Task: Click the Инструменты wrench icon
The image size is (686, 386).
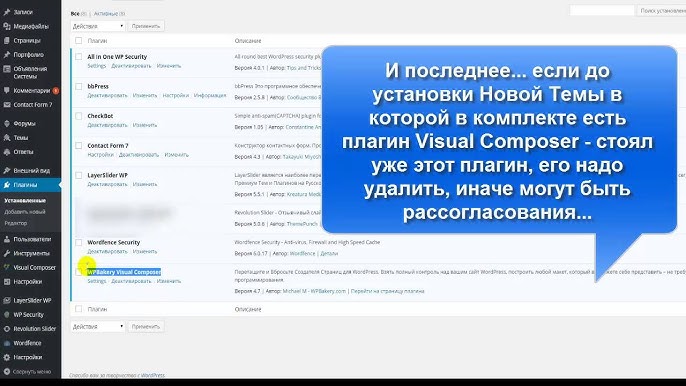Action: [7, 253]
